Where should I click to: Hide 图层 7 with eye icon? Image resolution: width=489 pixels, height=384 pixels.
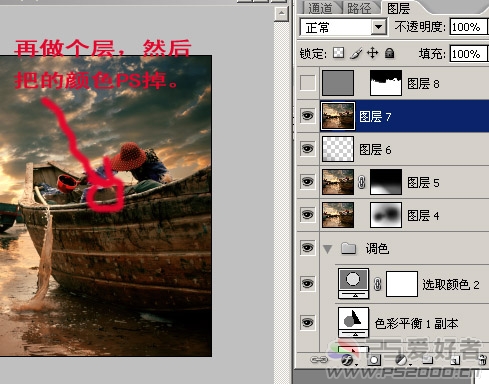(x=307, y=116)
